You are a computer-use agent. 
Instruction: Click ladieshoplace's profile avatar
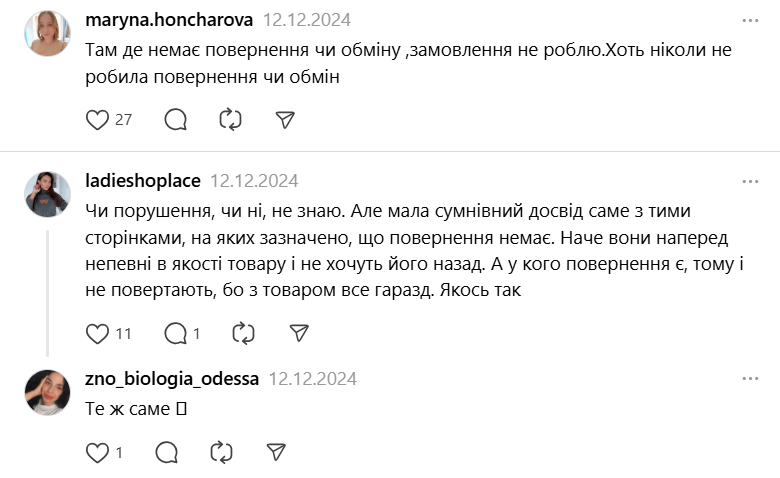point(46,193)
